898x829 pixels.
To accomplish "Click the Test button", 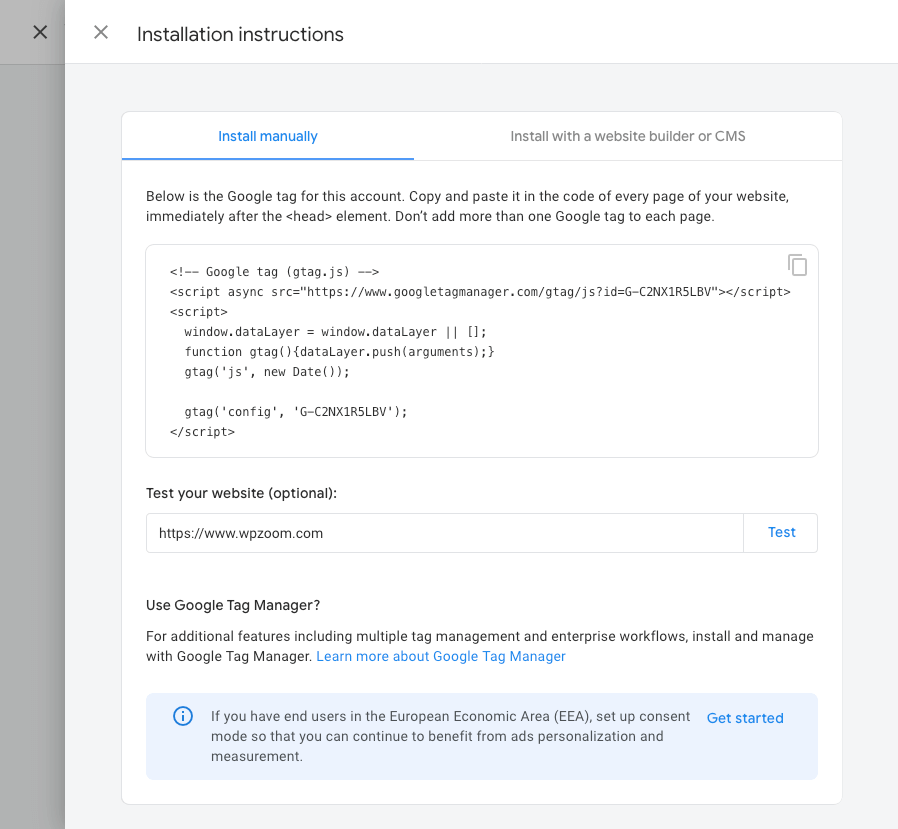I will 781,532.
